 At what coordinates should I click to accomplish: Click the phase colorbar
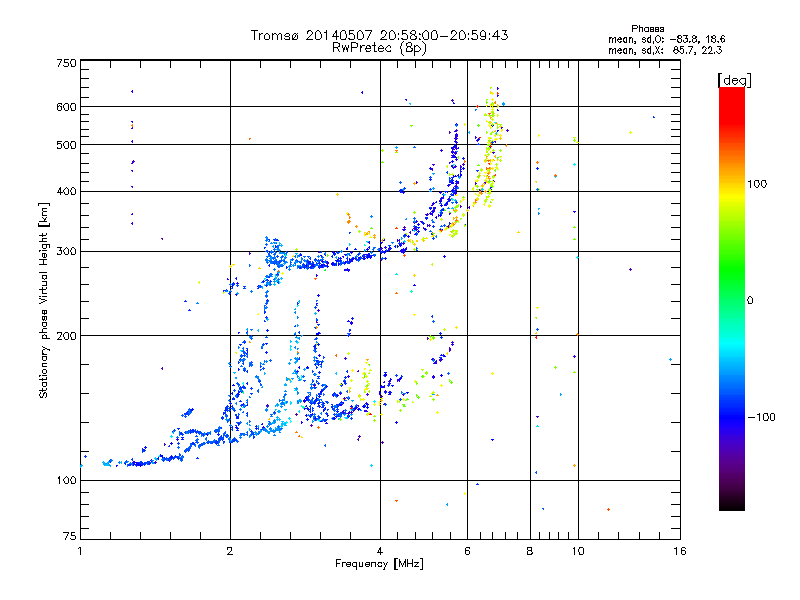[x=732, y=298]
